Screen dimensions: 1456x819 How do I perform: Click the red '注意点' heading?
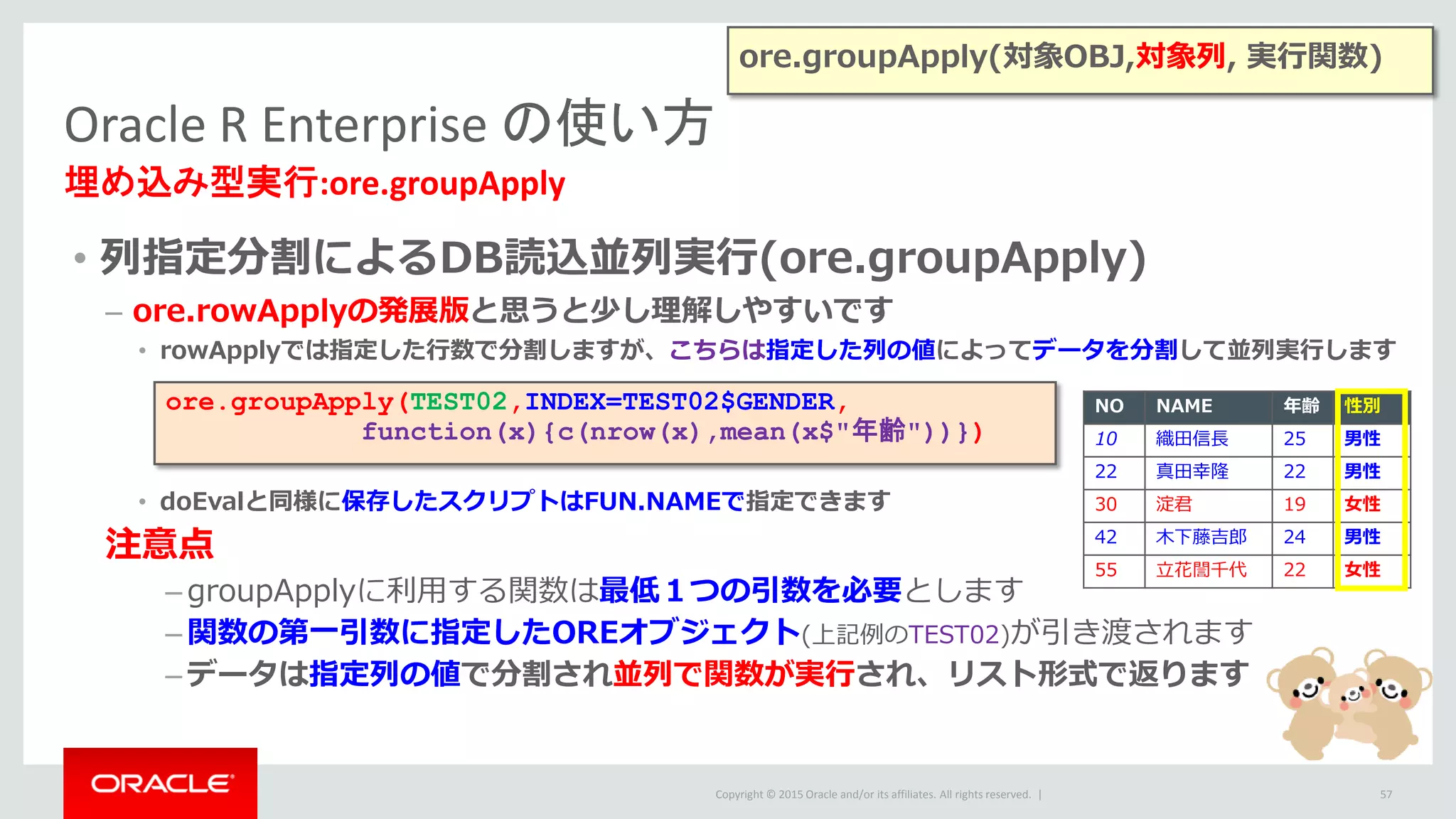point(159,544)
